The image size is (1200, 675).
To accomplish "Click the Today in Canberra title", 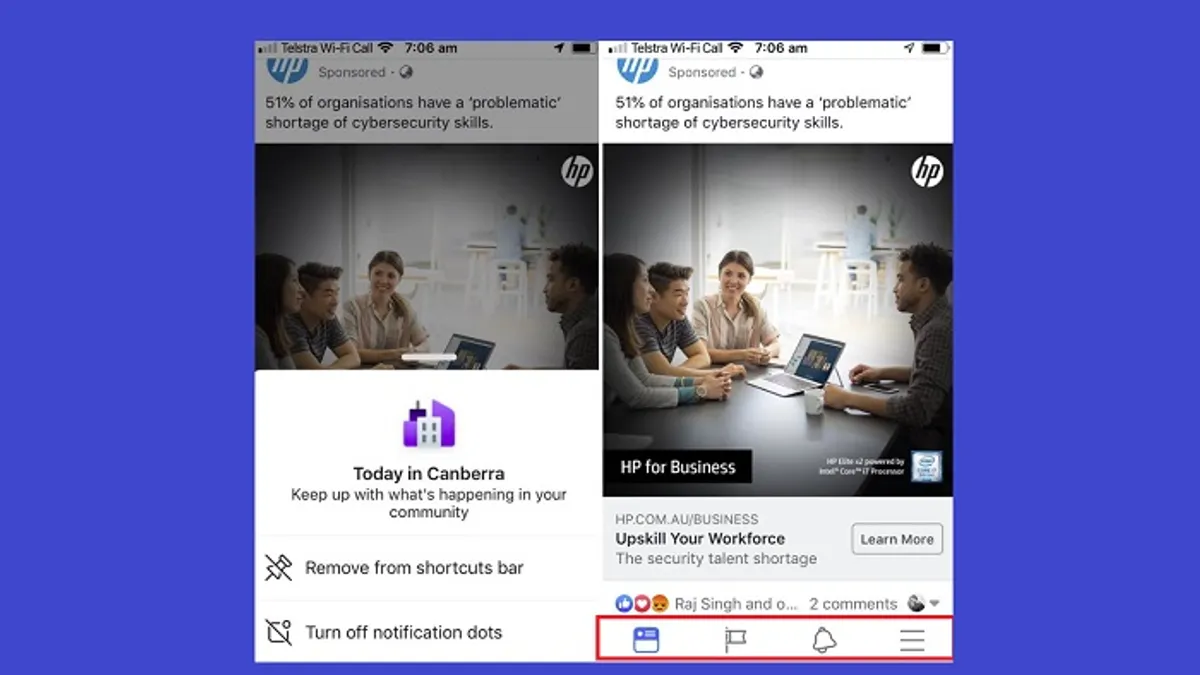I will click(428, 474).
